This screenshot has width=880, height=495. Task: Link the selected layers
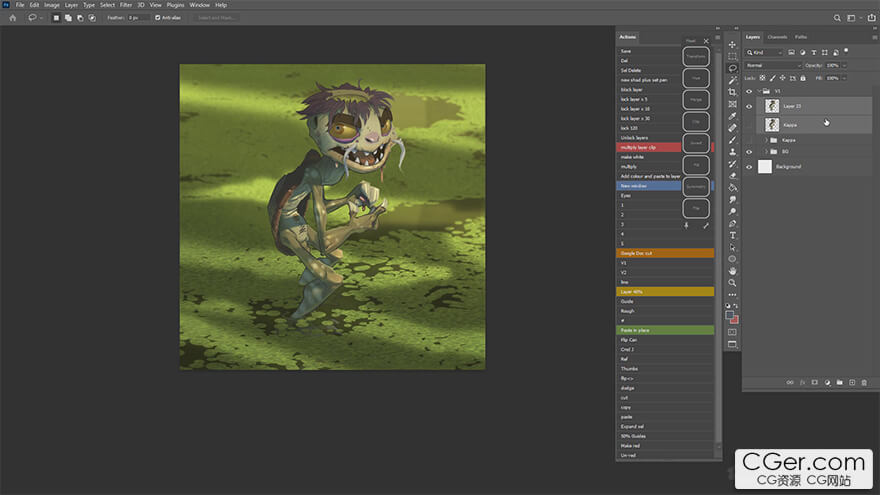pyautogui.click(x=790, y=382)
